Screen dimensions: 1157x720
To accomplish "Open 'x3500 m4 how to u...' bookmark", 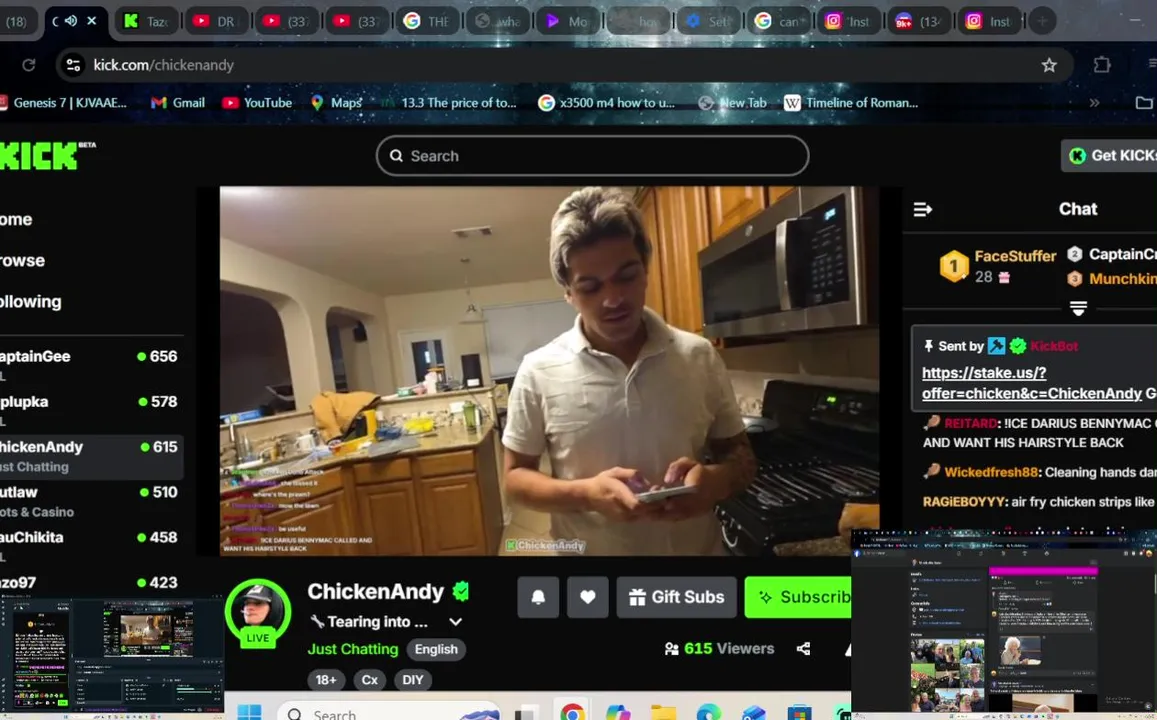I will [607, 103].
